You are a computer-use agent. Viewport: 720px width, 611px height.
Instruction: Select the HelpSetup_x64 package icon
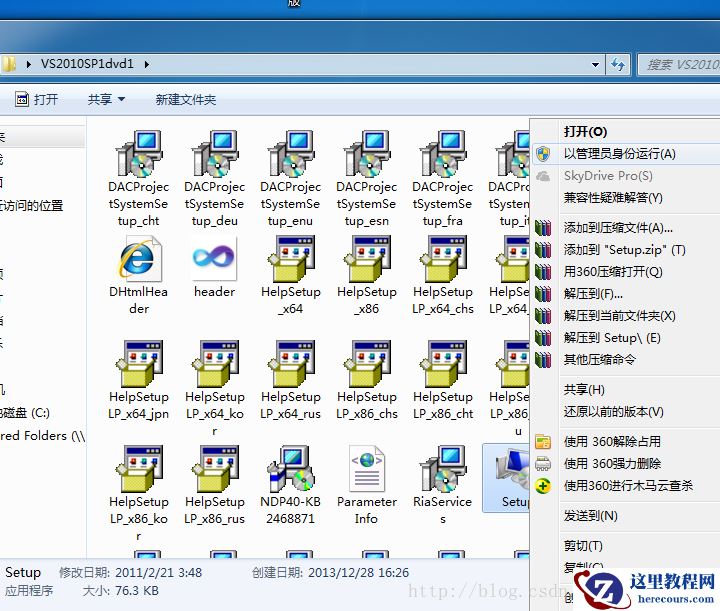(x=291, y=259)
